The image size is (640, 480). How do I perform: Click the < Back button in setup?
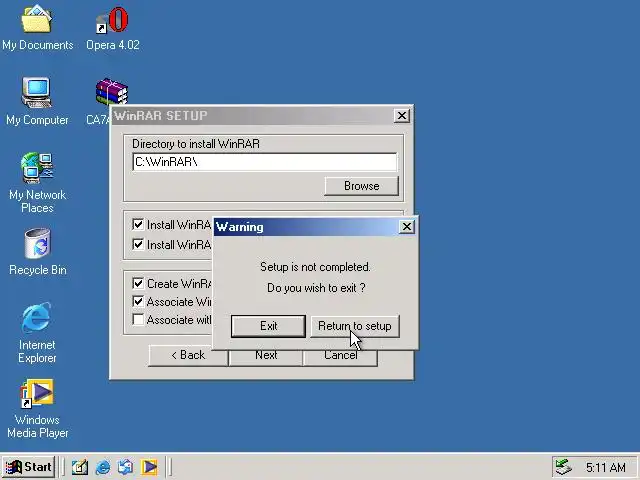point(188,355)
